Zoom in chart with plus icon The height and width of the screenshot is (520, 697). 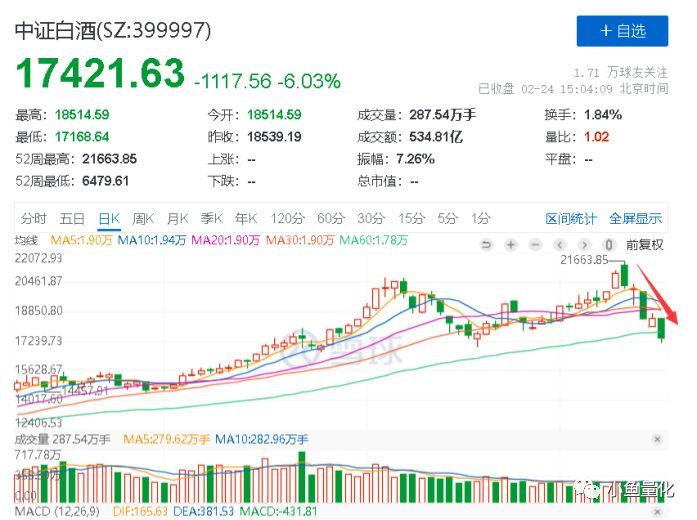coord(511,244)
